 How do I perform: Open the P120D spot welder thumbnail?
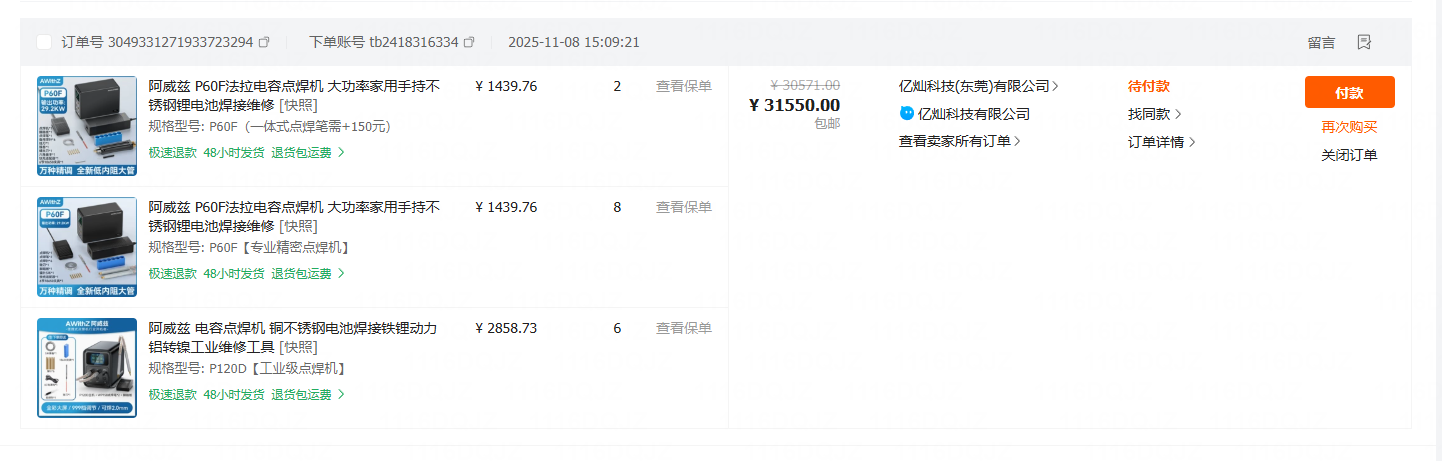coord(87,367)
